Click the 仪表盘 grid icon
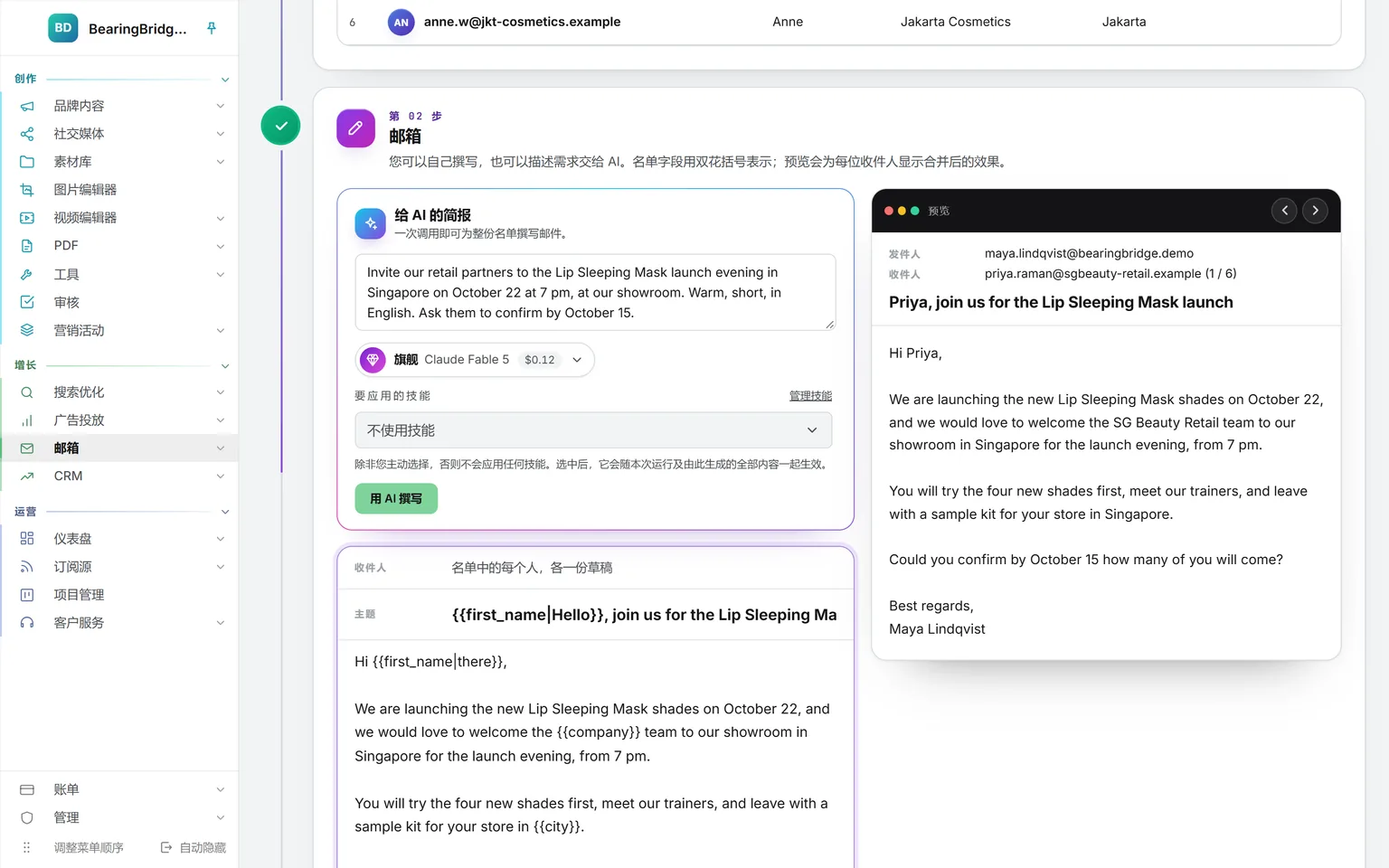This screenshot has width=1389, height=868. [27, 539]
